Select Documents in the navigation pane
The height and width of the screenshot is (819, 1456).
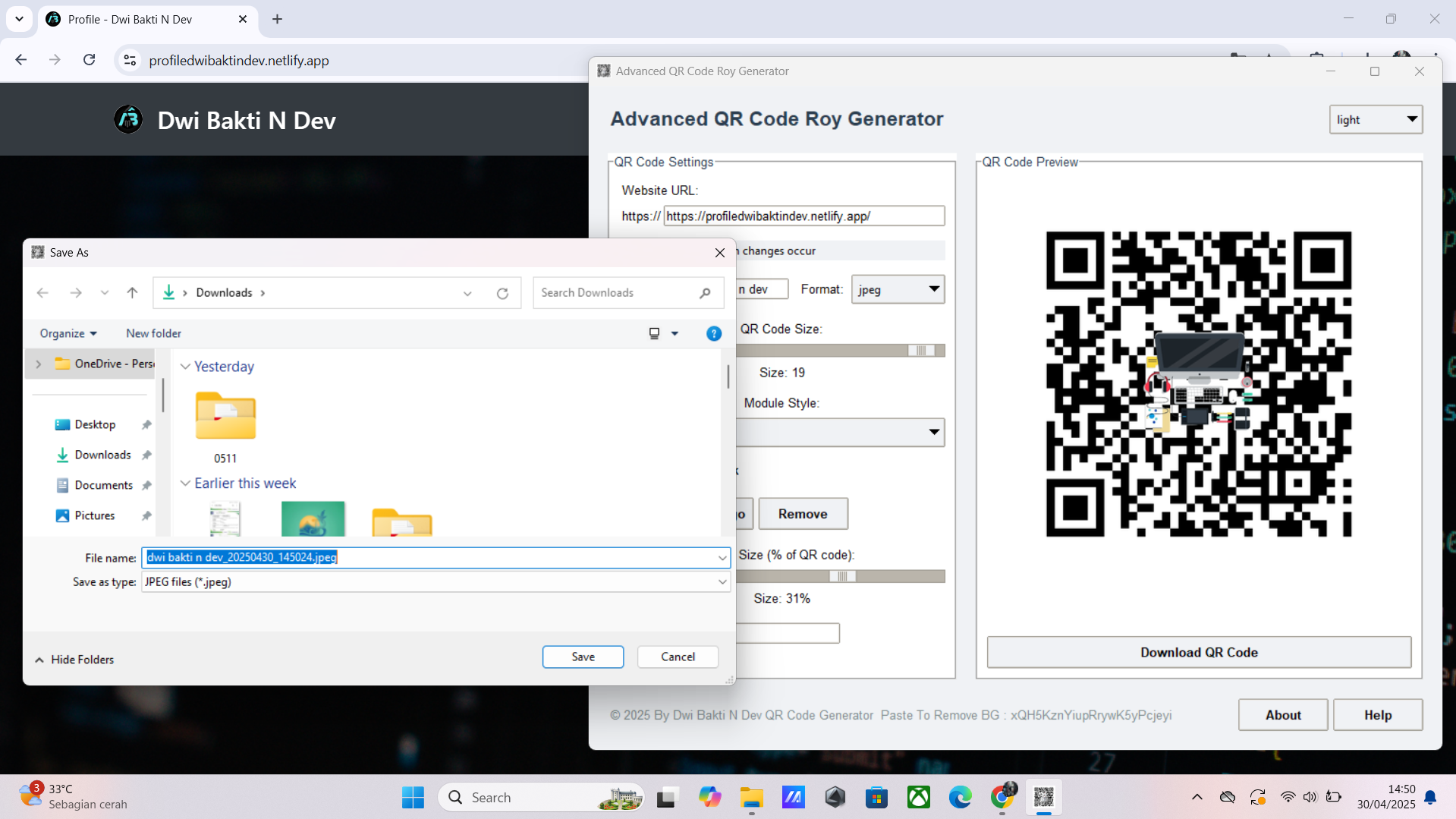pos(103,486)
